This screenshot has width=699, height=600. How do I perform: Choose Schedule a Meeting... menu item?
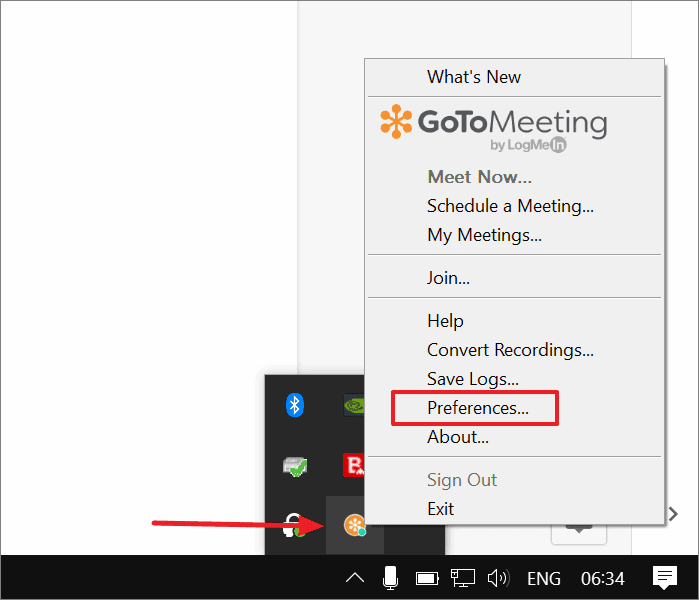514,206
